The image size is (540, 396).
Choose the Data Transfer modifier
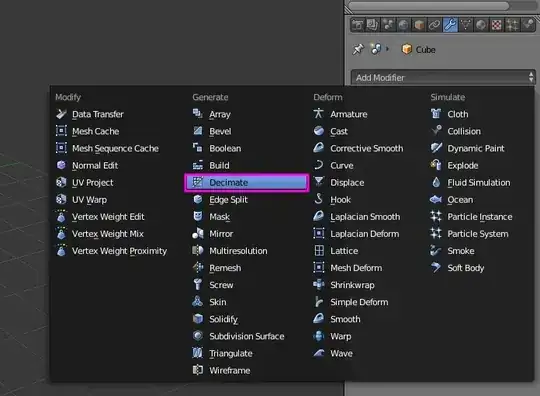[90, 114]
